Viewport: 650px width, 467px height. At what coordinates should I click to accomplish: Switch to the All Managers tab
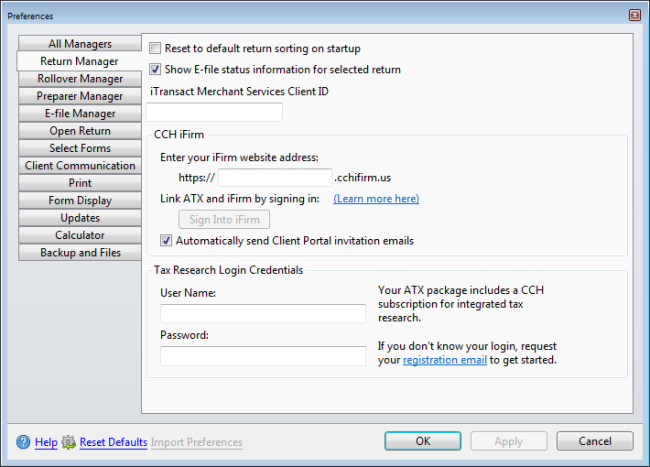(x=80, y=44)
